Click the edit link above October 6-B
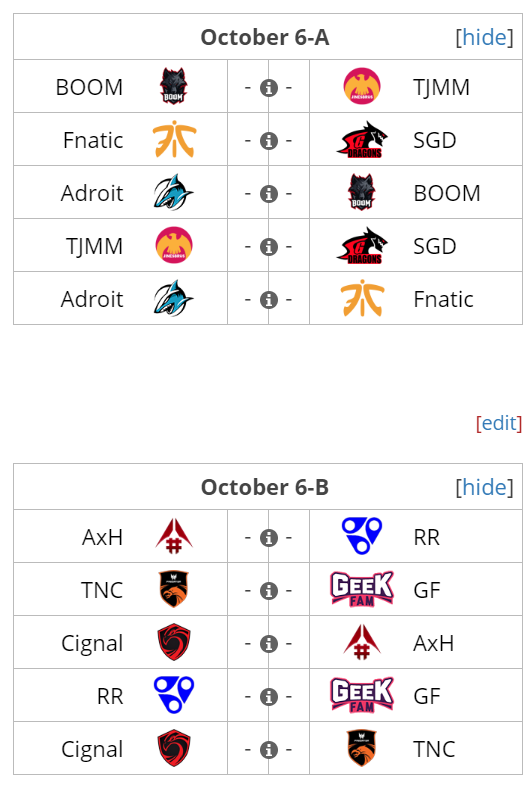 499,423
